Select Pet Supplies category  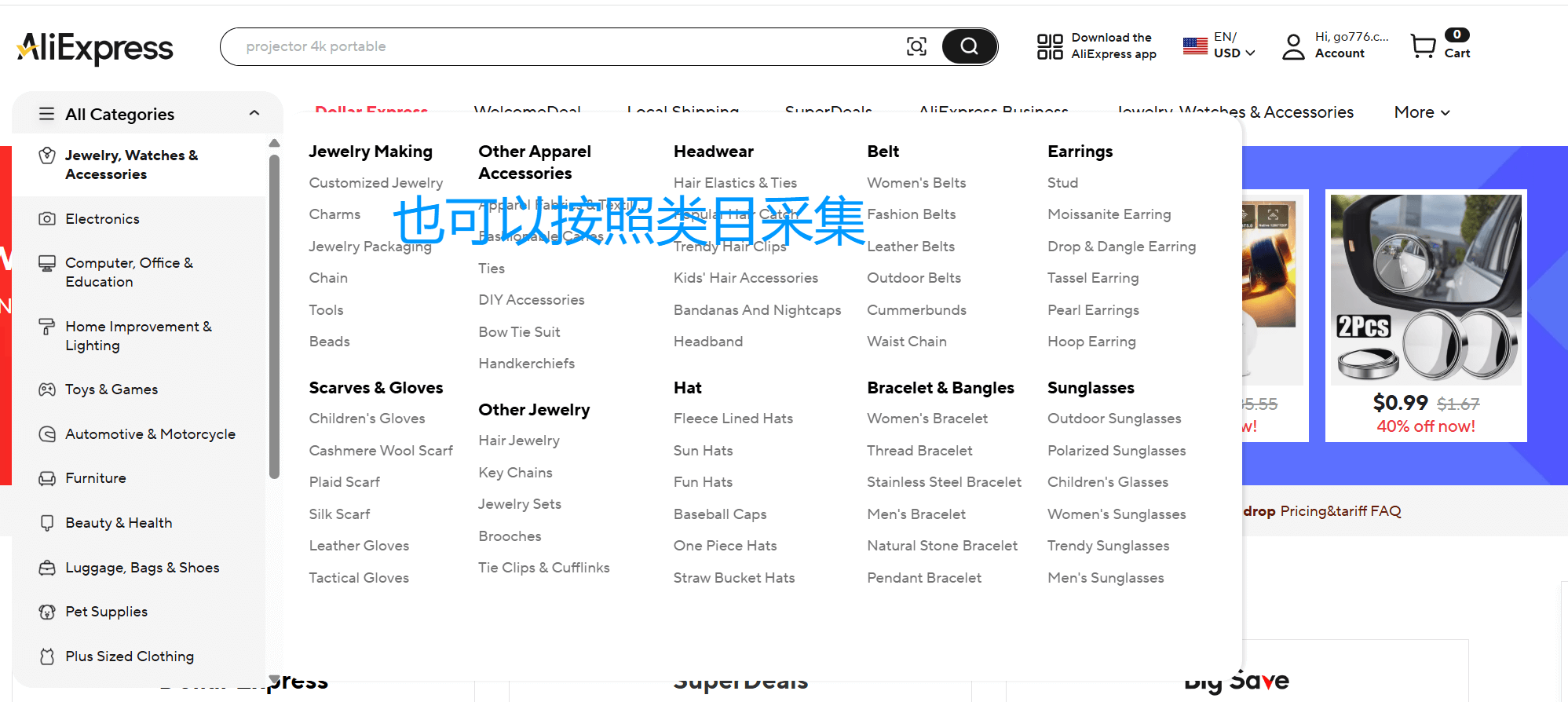pyautogui.click(x=106, y=612)
